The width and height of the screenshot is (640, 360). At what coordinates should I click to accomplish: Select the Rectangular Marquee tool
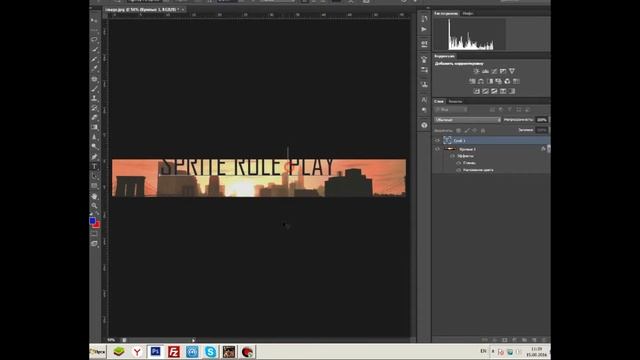pos(94,30)
